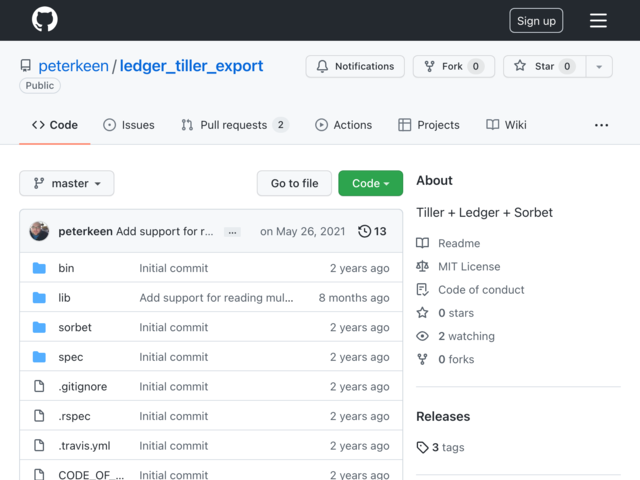Click the Sign up button
Screen dimensions: 640x480
pos(536,20)
